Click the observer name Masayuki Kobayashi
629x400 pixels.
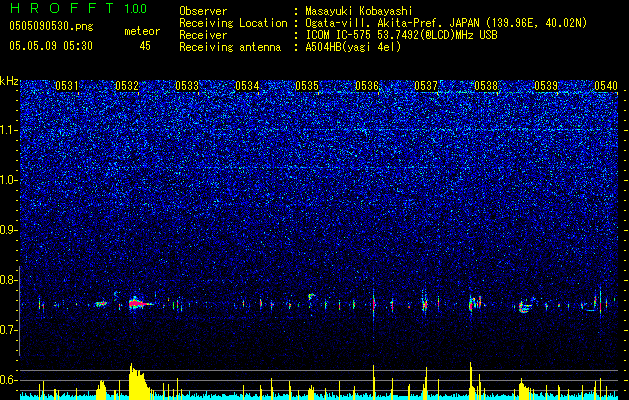click(x=358, y=11)
